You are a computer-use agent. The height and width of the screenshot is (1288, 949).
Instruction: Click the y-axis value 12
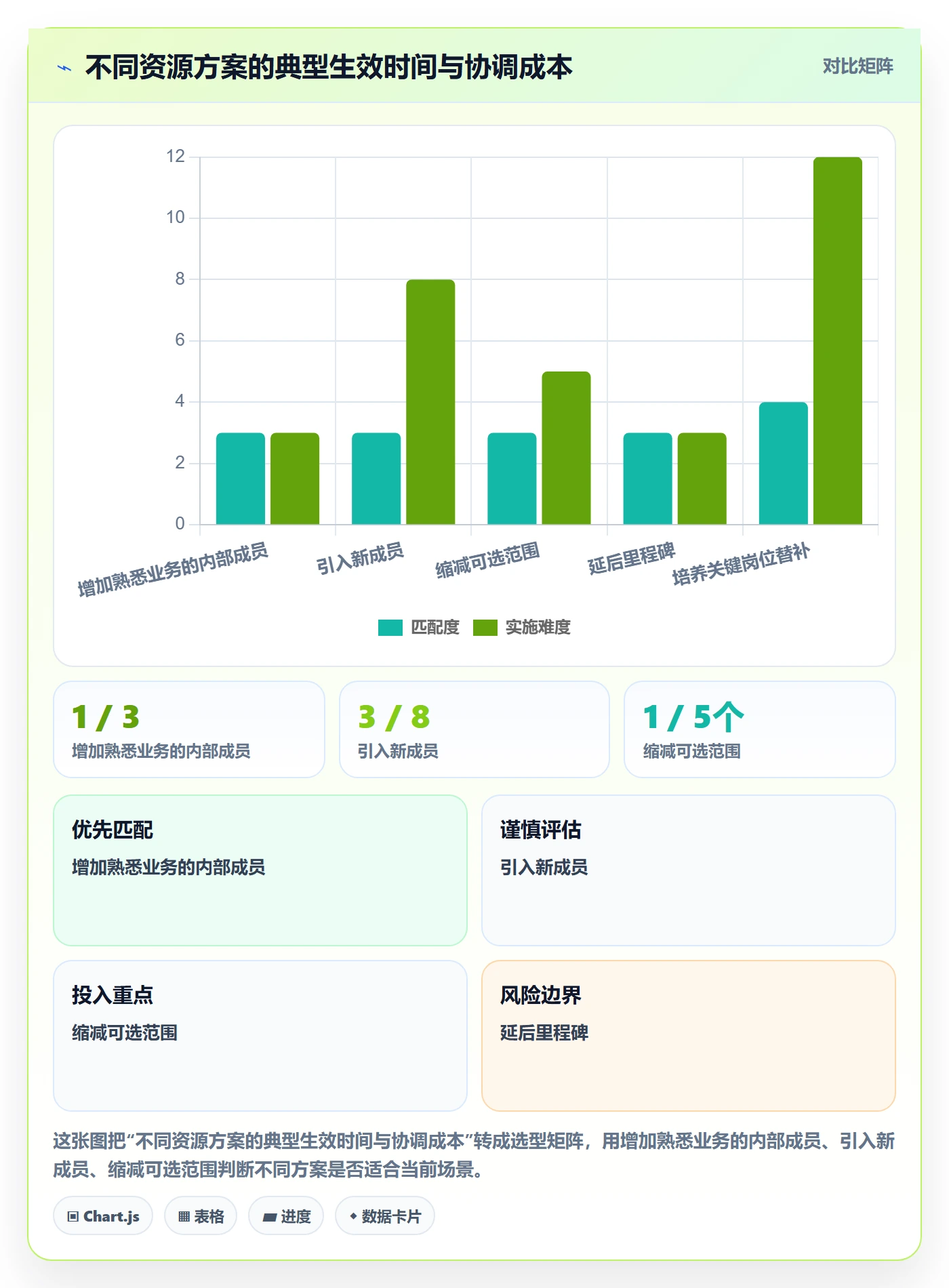(x=176, y=157)
